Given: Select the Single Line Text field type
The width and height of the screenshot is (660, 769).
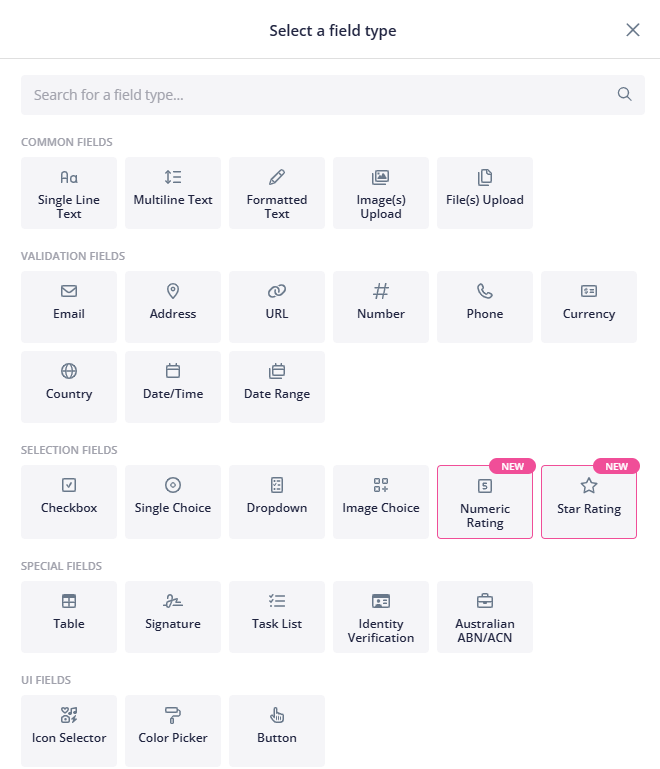Looking at the screenshot, I should coord(69,193).
